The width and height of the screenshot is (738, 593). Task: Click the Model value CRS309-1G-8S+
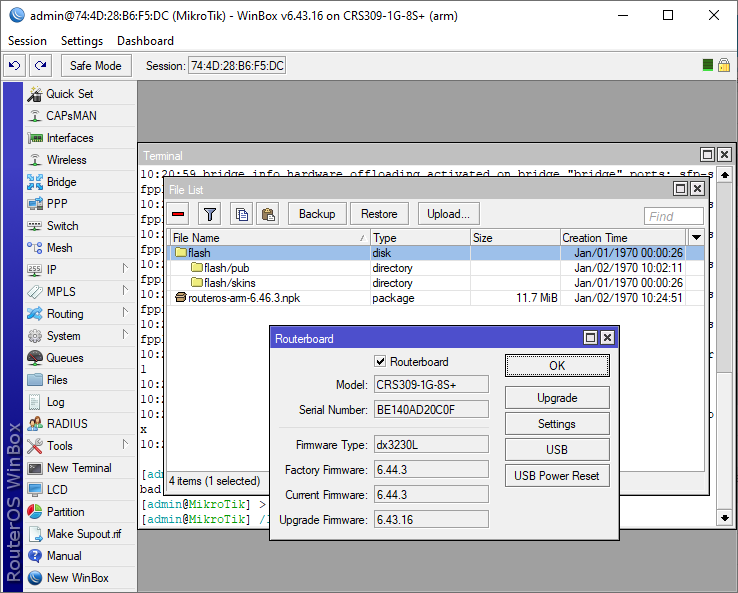(x=431, y=385)
